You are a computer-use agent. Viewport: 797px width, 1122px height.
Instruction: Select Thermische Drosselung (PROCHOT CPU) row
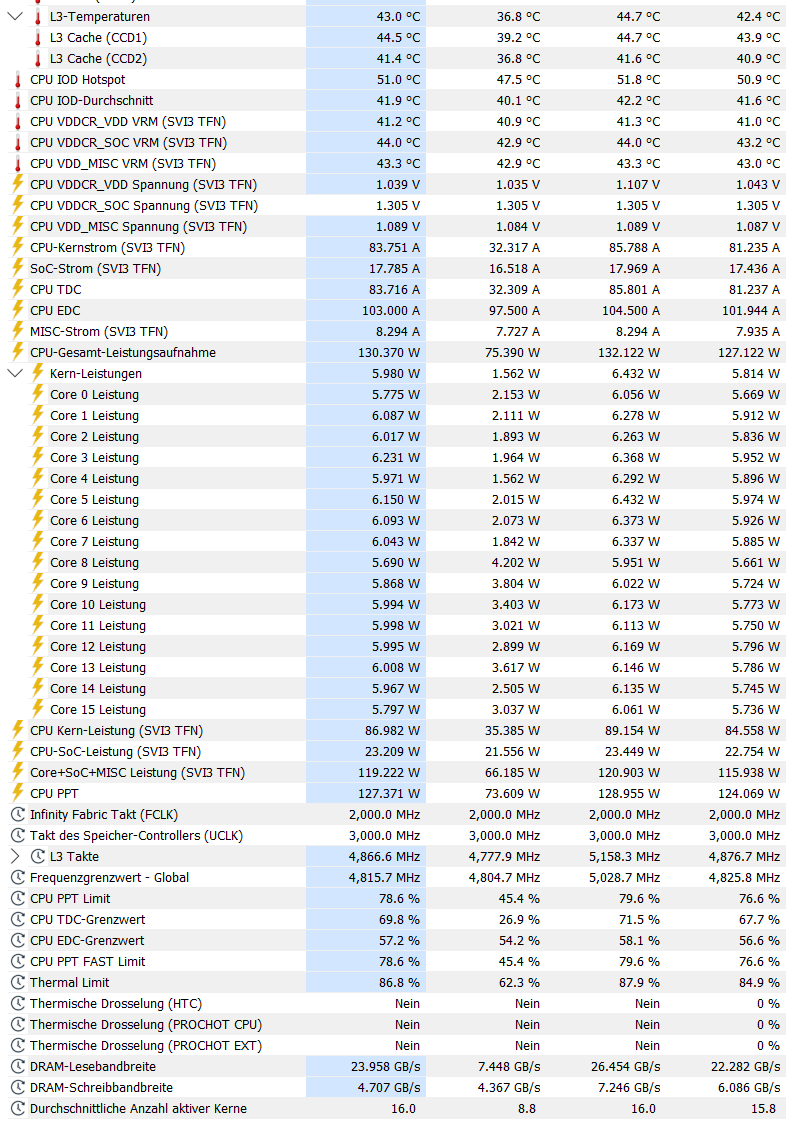[396, 1024]
